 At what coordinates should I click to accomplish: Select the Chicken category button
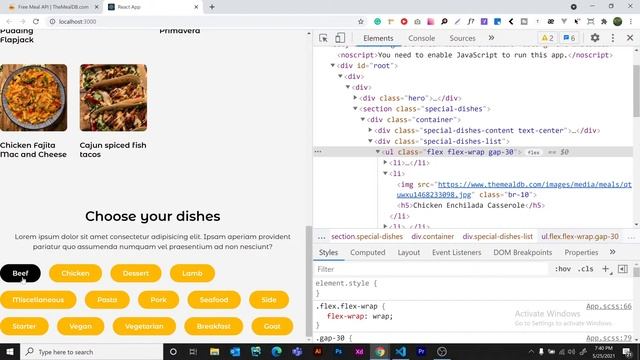pos(75,273)
